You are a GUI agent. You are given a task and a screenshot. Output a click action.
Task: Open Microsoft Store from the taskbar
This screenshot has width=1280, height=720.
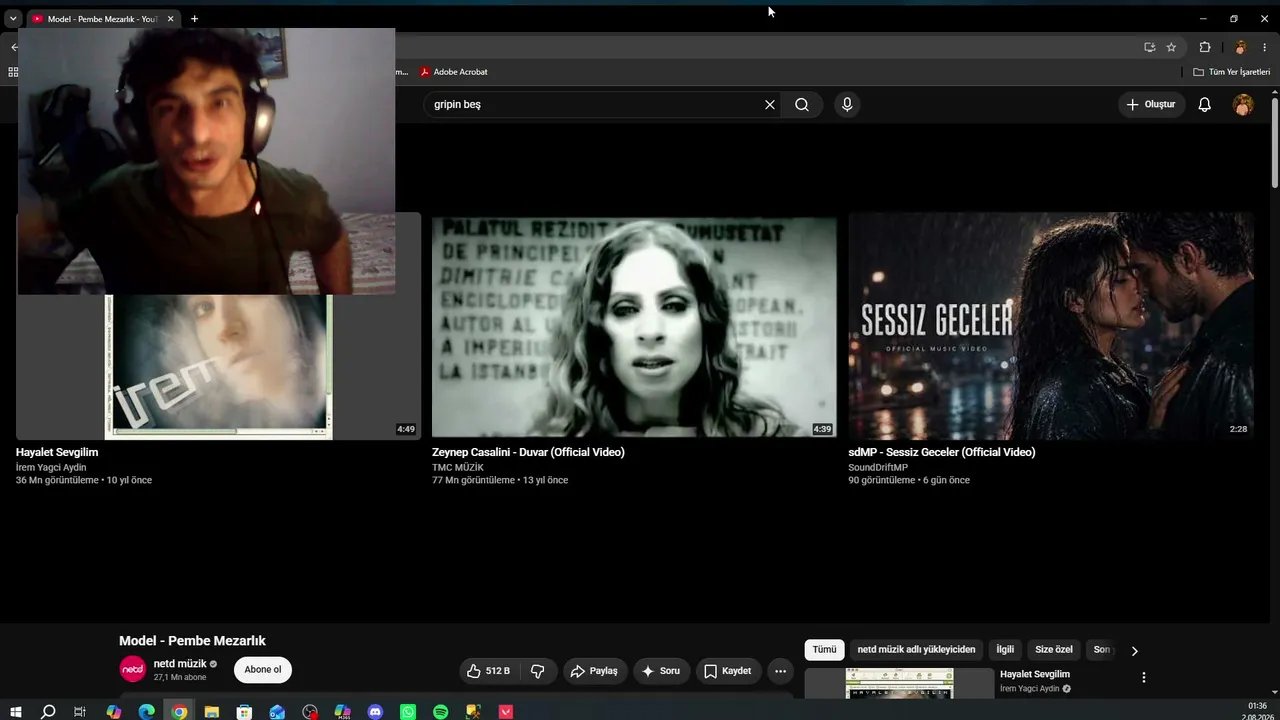(244, 712)
